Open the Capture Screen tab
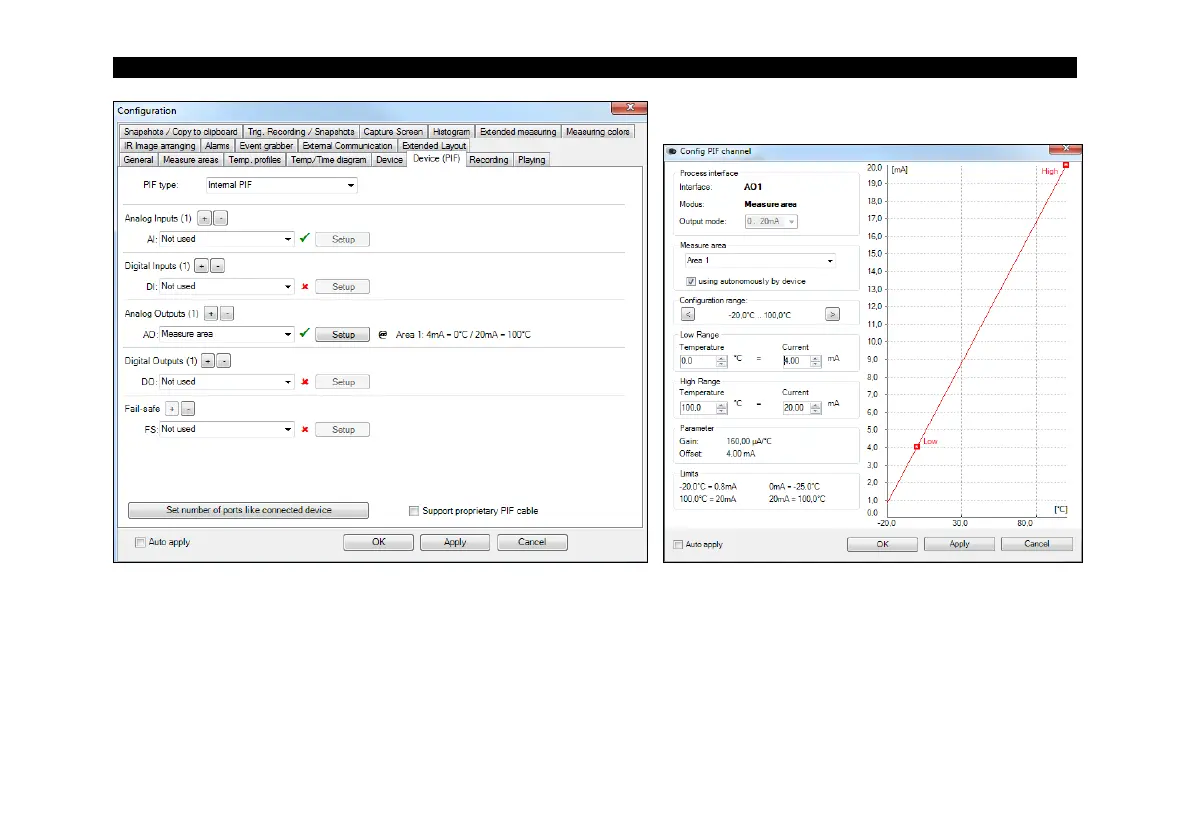The image size is (1191, 839). [x=393, y=132]
